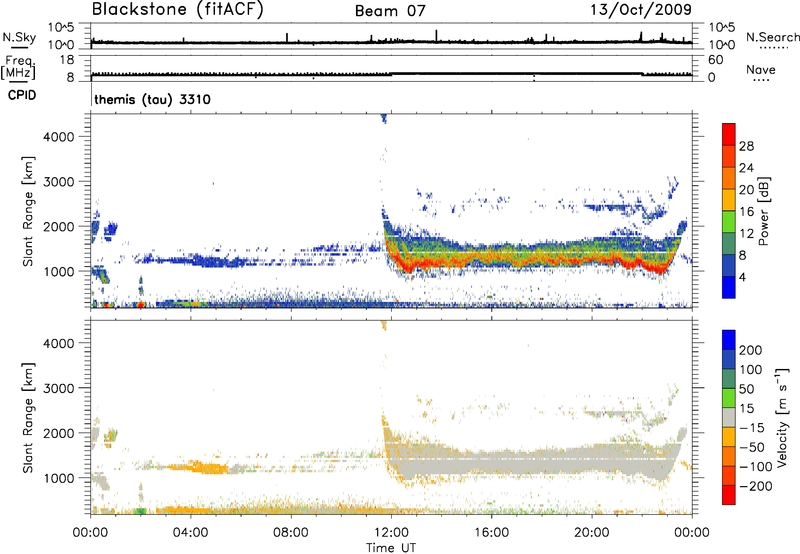Click the 'Beam 07' label
This screenshot has width=800, height=554.
tap(390, 11)
